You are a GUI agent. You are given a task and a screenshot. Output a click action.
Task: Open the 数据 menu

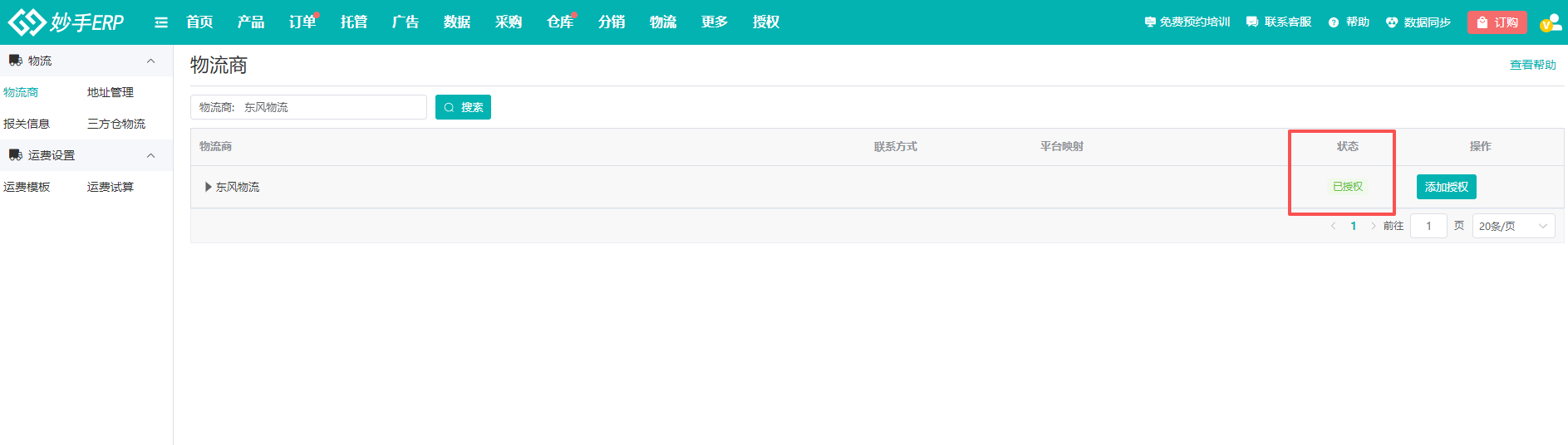pos(457,22)
